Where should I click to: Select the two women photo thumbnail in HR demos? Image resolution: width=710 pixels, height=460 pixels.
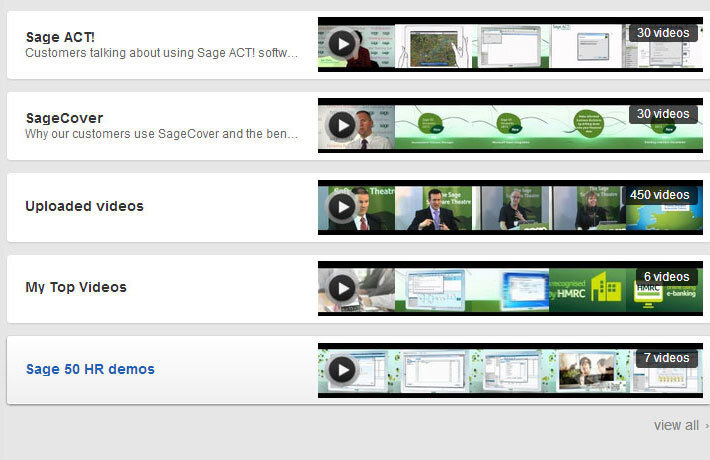pos(587,371)
